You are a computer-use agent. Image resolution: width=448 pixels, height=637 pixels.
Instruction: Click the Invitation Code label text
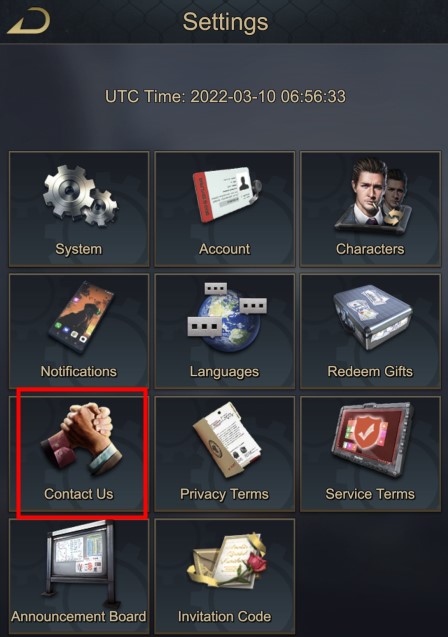click(x=224, y=616)
